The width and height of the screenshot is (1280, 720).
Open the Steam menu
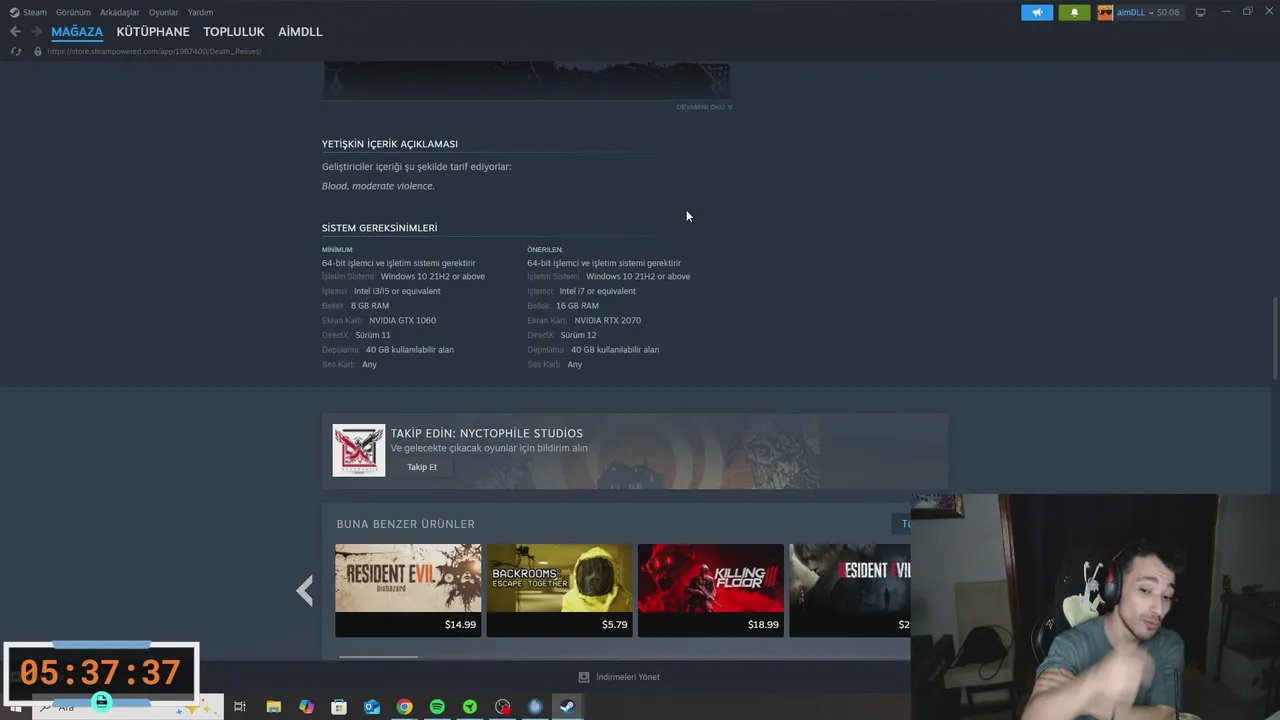click(x=35, y=12)
